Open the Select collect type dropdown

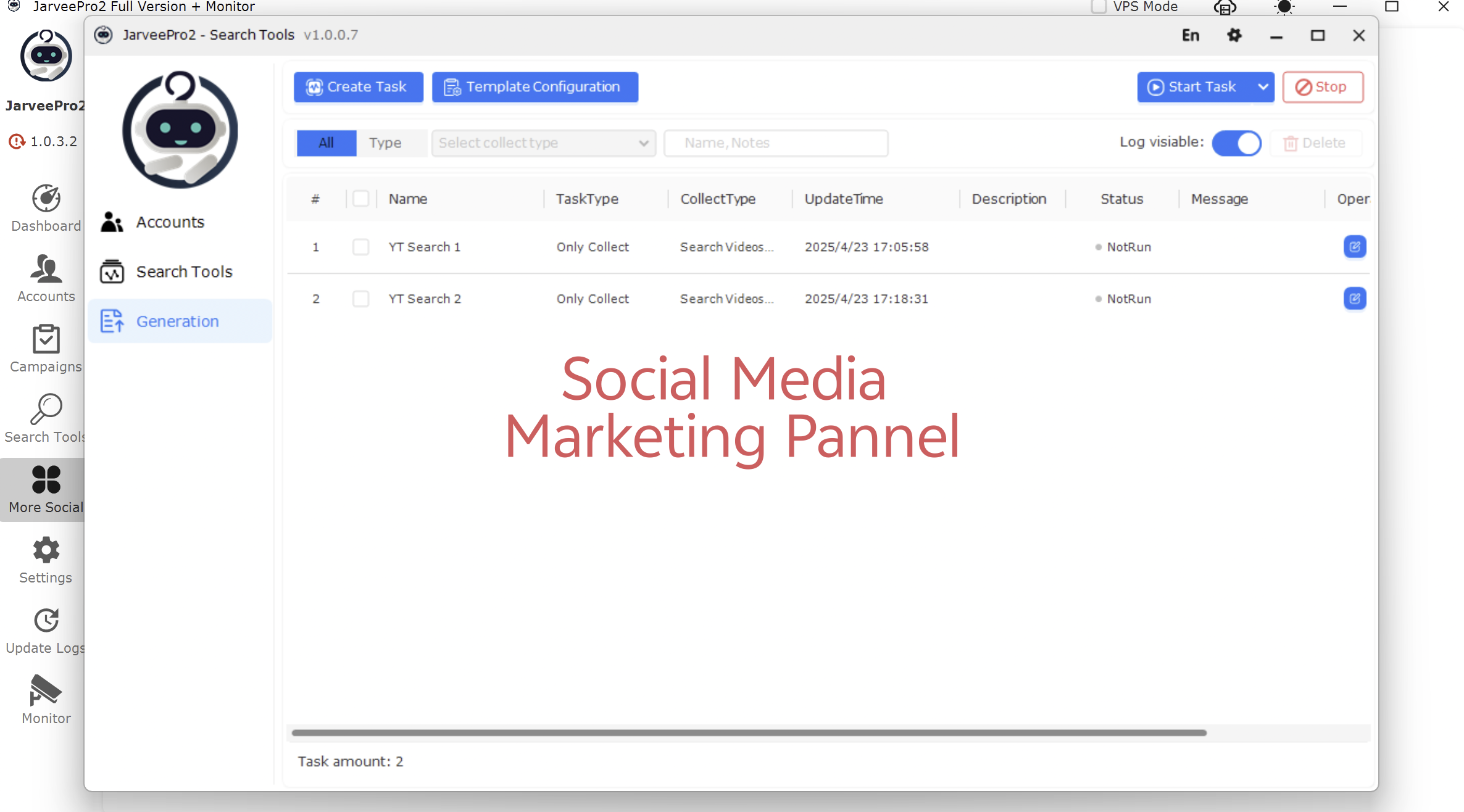tap(543, 143)
